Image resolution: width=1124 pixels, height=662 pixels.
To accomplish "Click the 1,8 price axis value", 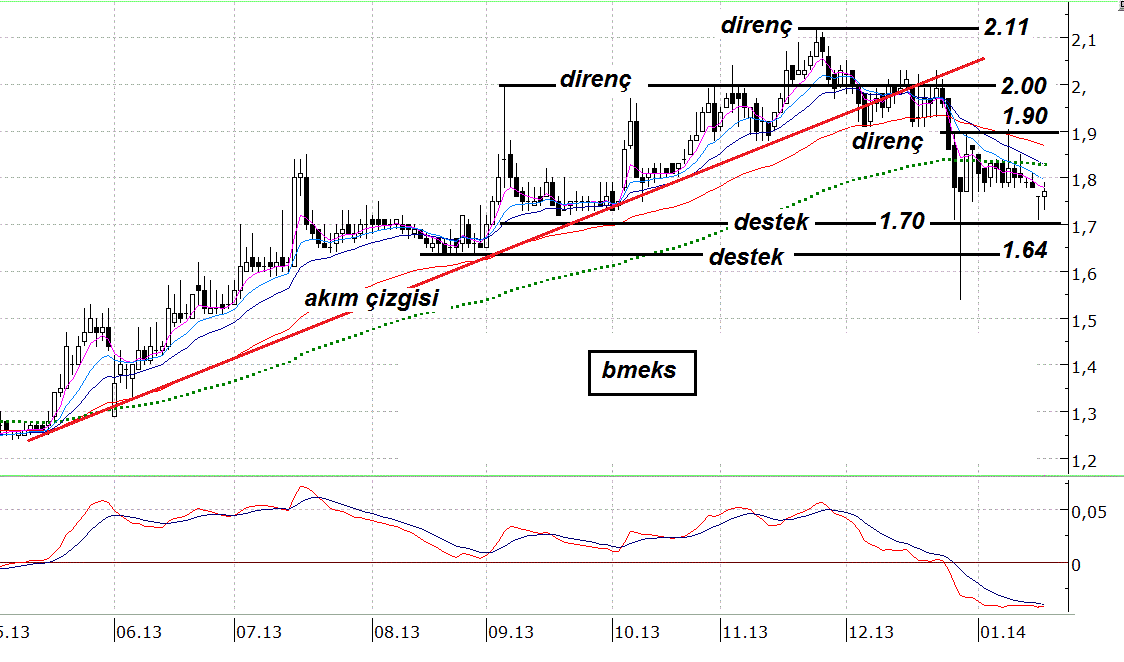I will coord(1084,181).
